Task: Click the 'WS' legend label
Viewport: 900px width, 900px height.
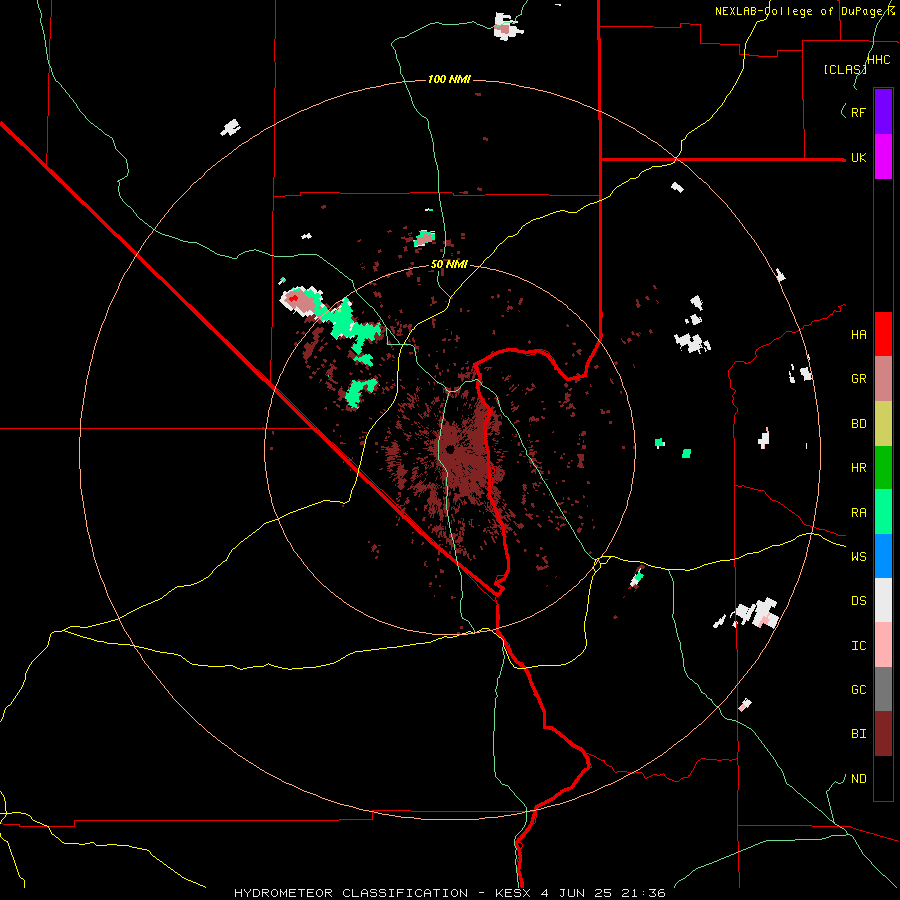Action: click(858, 557)
